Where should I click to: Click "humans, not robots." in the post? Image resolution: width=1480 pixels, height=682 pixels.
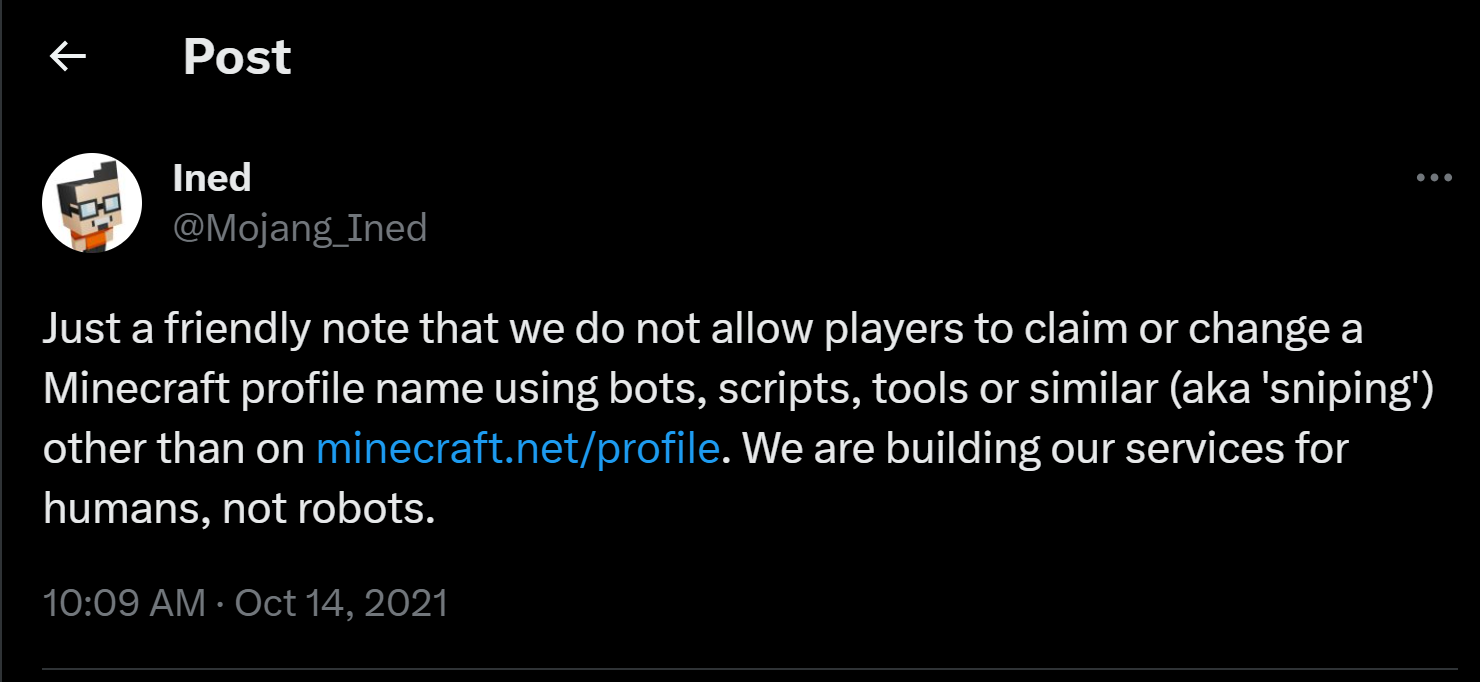239,509
